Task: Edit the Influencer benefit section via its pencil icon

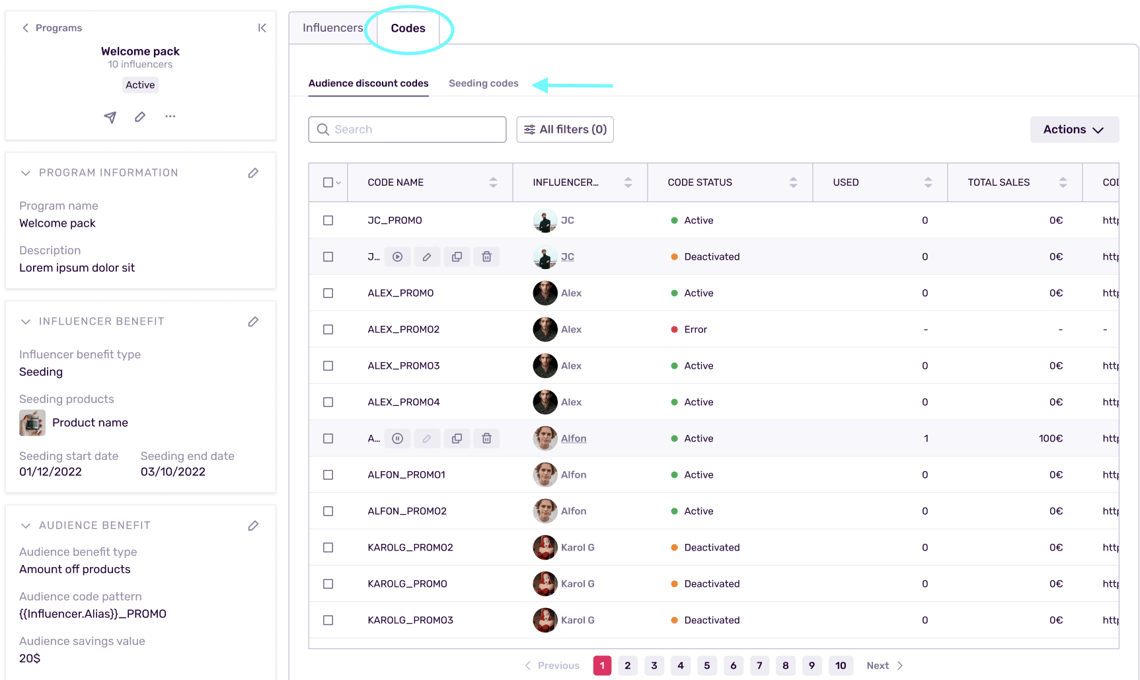Action: pos(253,321)
